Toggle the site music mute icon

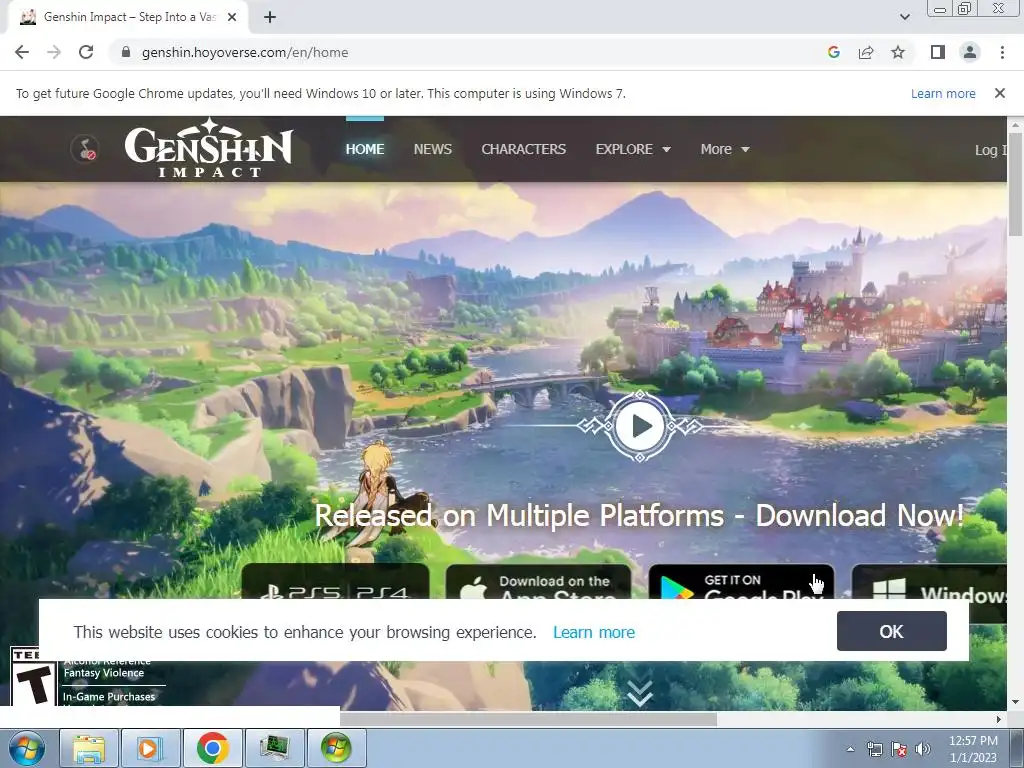coord(85,149)
